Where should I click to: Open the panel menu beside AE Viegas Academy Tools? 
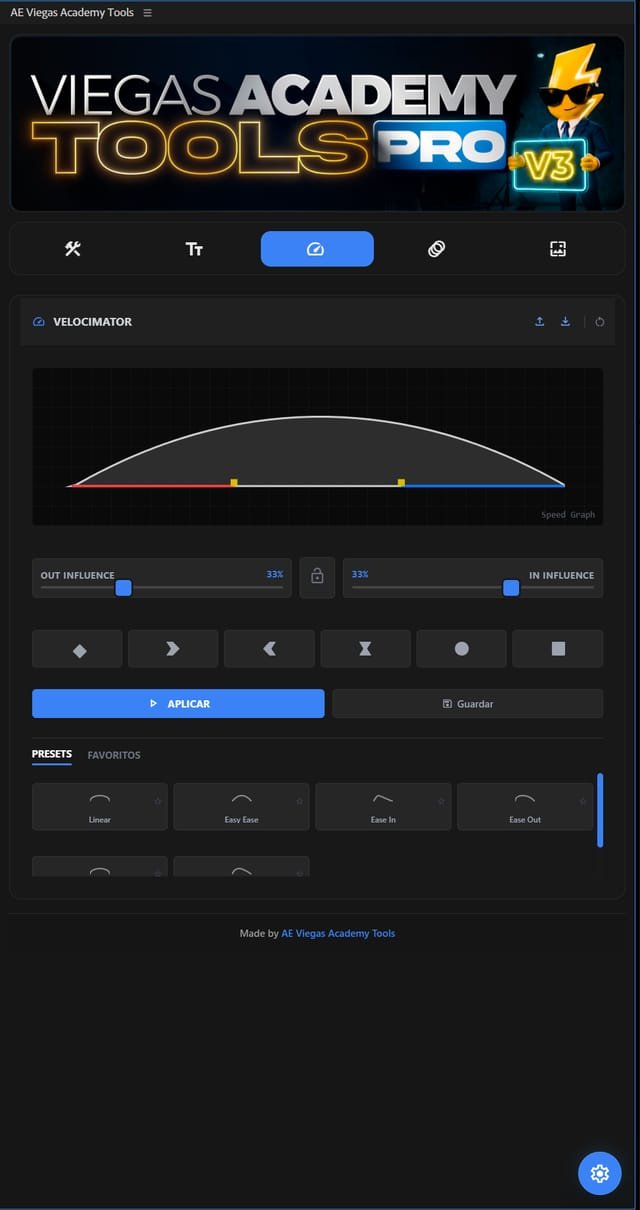(148, 13)
